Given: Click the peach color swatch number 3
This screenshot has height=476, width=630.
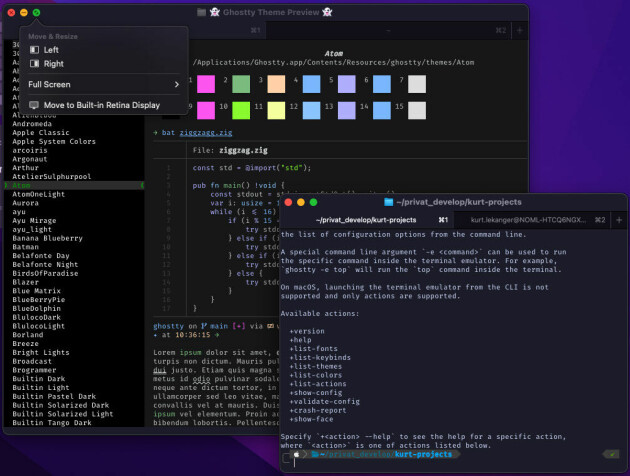Looking at the screenshot, I should 276,84.
